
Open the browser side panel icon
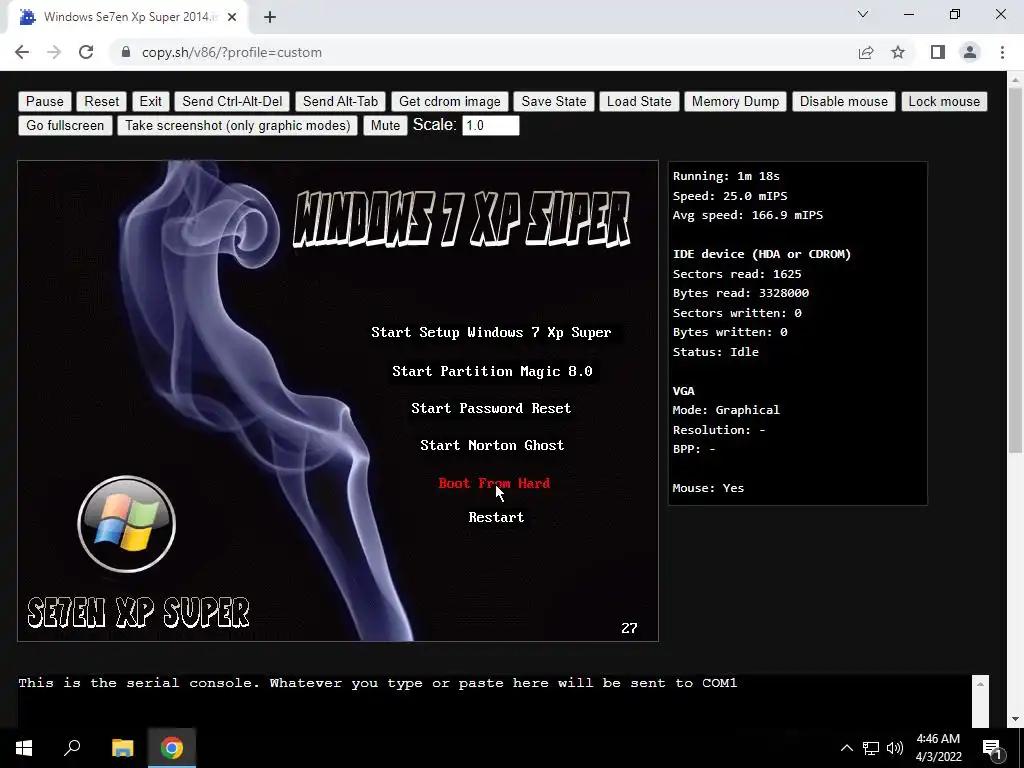coord(938,52)
